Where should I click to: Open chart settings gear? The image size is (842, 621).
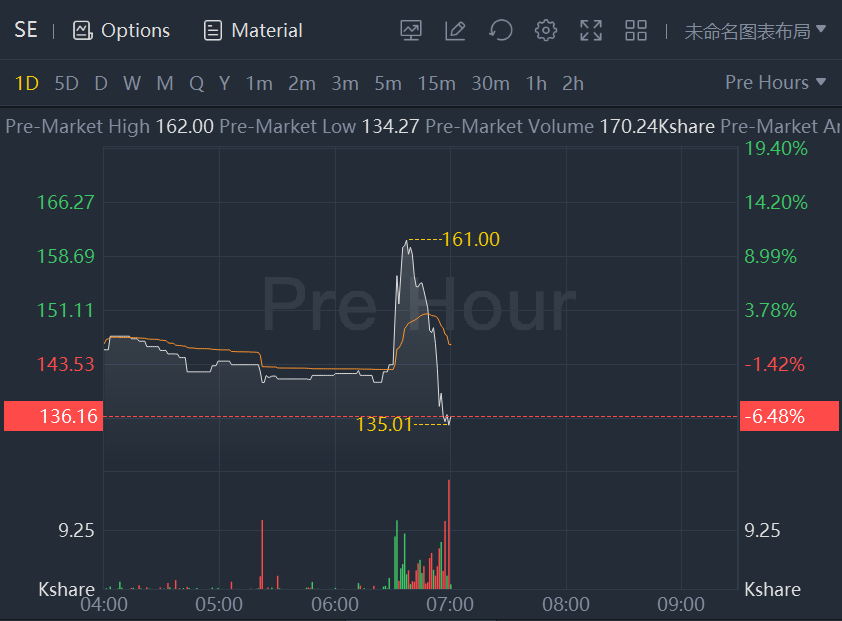tap(546, 30)
